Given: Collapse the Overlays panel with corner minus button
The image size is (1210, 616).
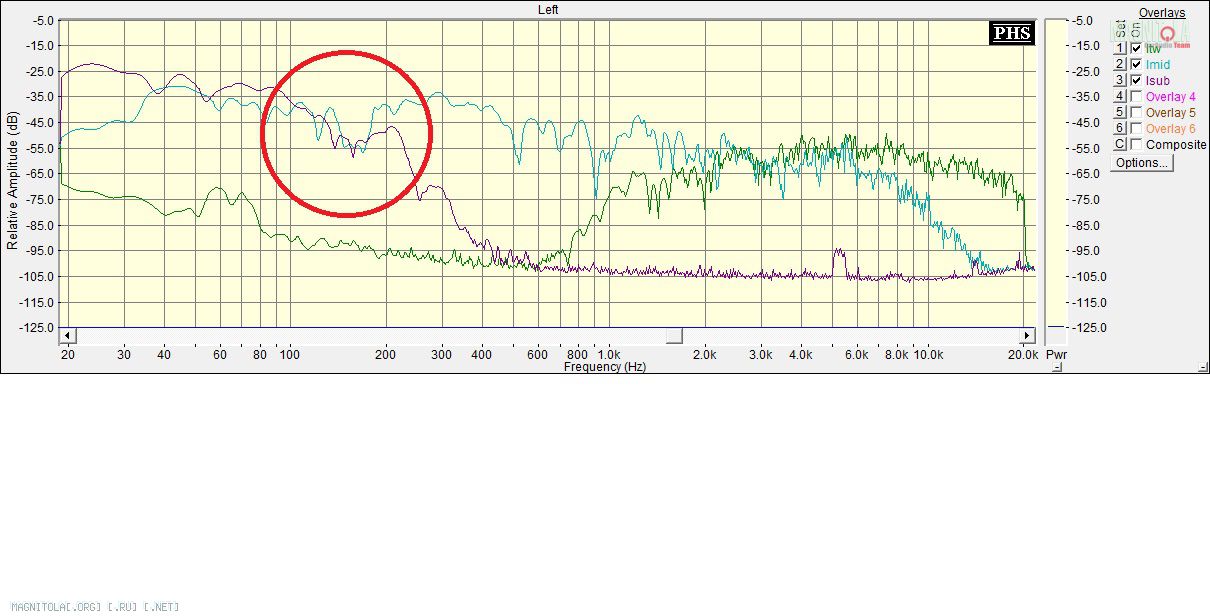Looking at the screenshot, I should click(1202, 368).
